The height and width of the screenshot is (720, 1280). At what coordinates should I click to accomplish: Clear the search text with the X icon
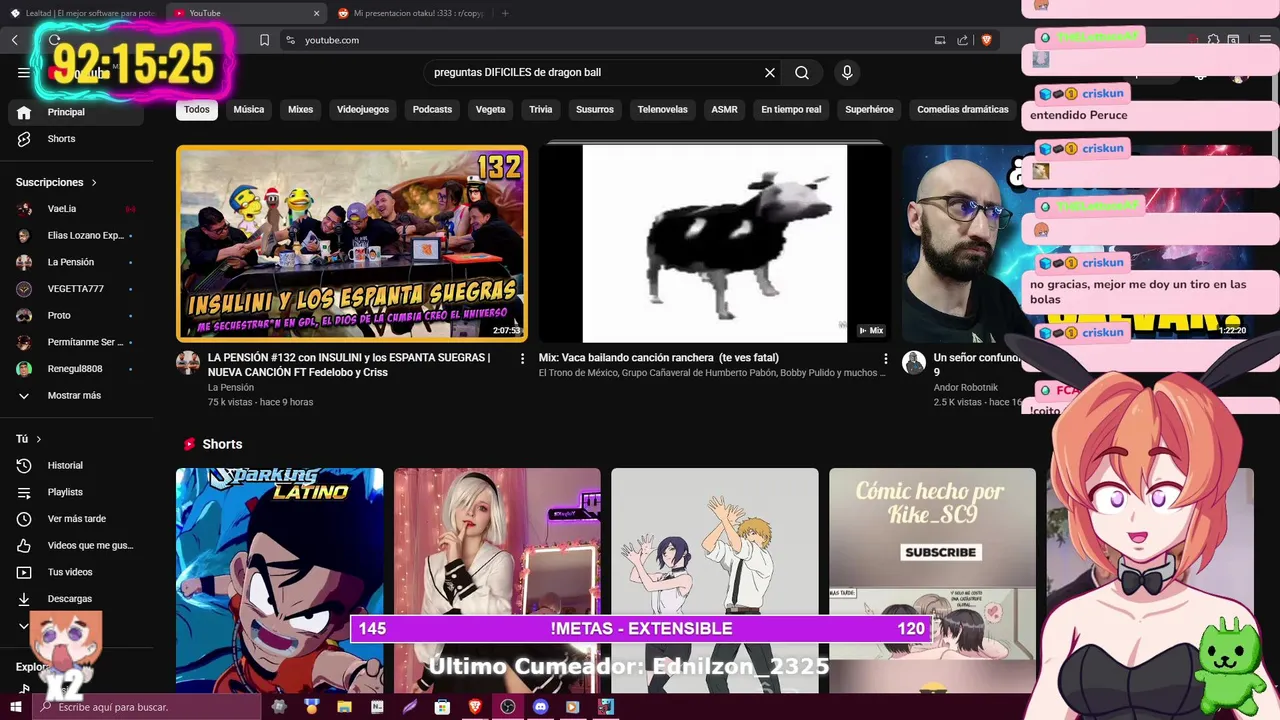[x=770, y=72]
